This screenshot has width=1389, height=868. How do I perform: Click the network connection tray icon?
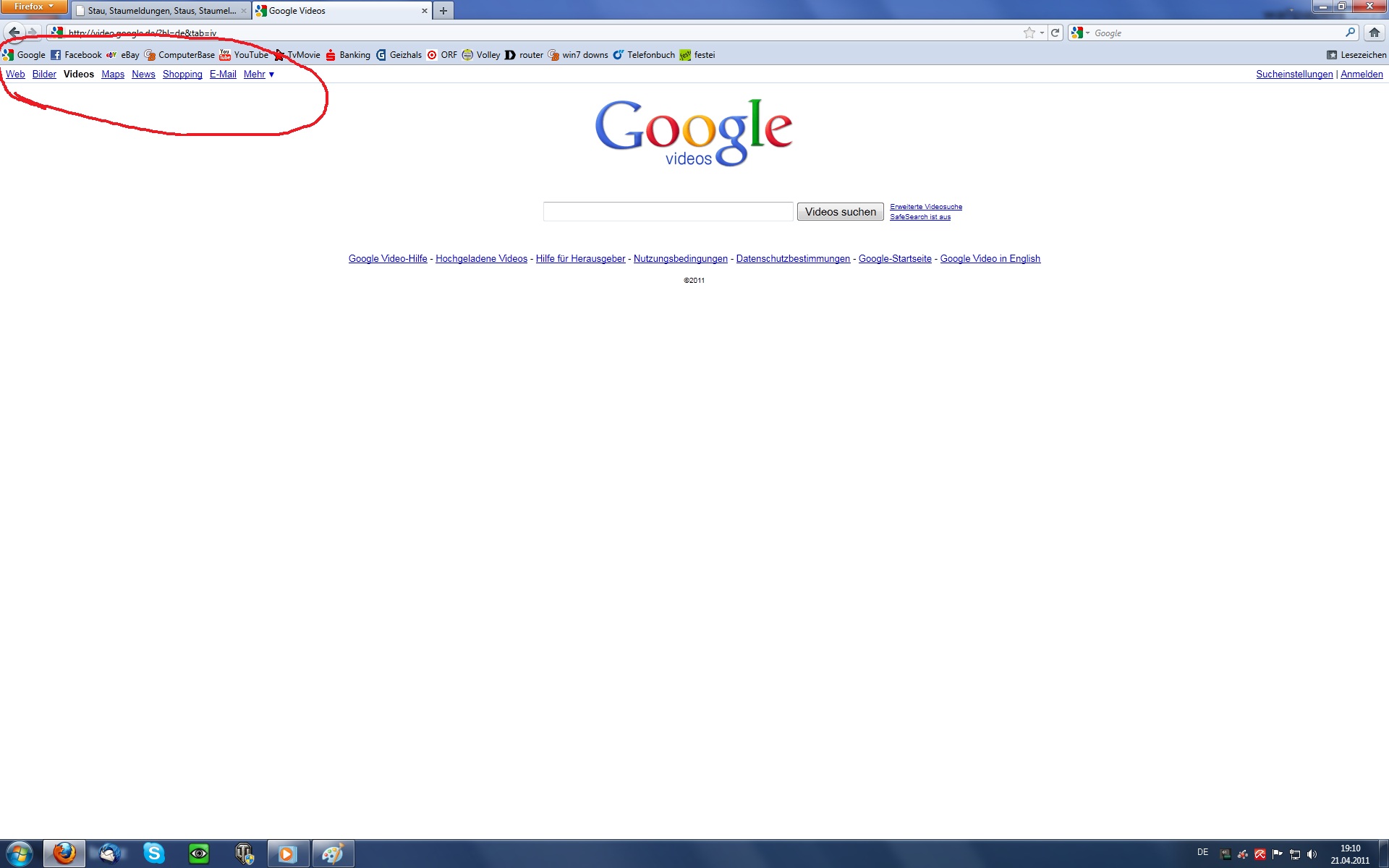1294,854
